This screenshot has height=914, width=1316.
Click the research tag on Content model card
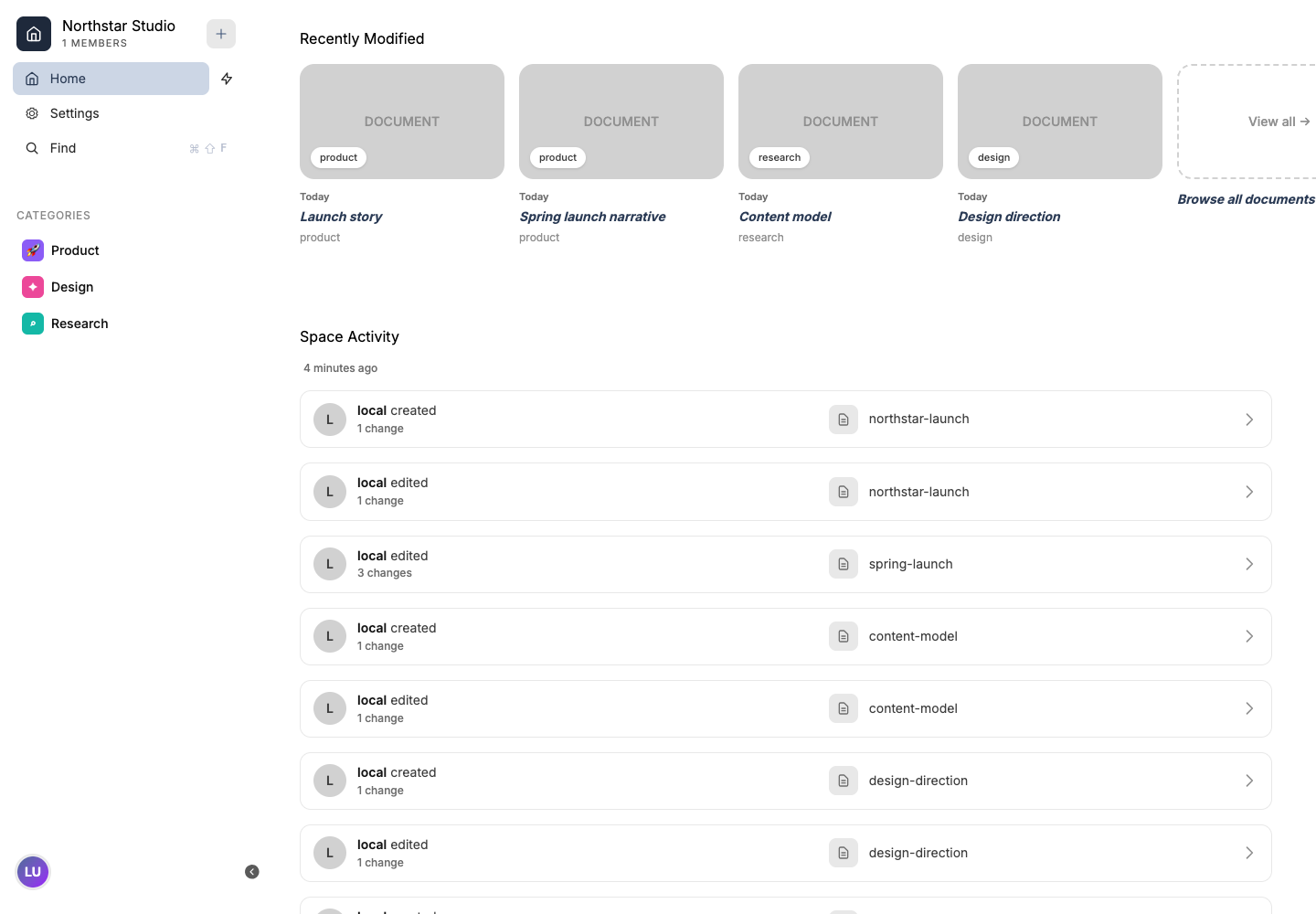780,157
